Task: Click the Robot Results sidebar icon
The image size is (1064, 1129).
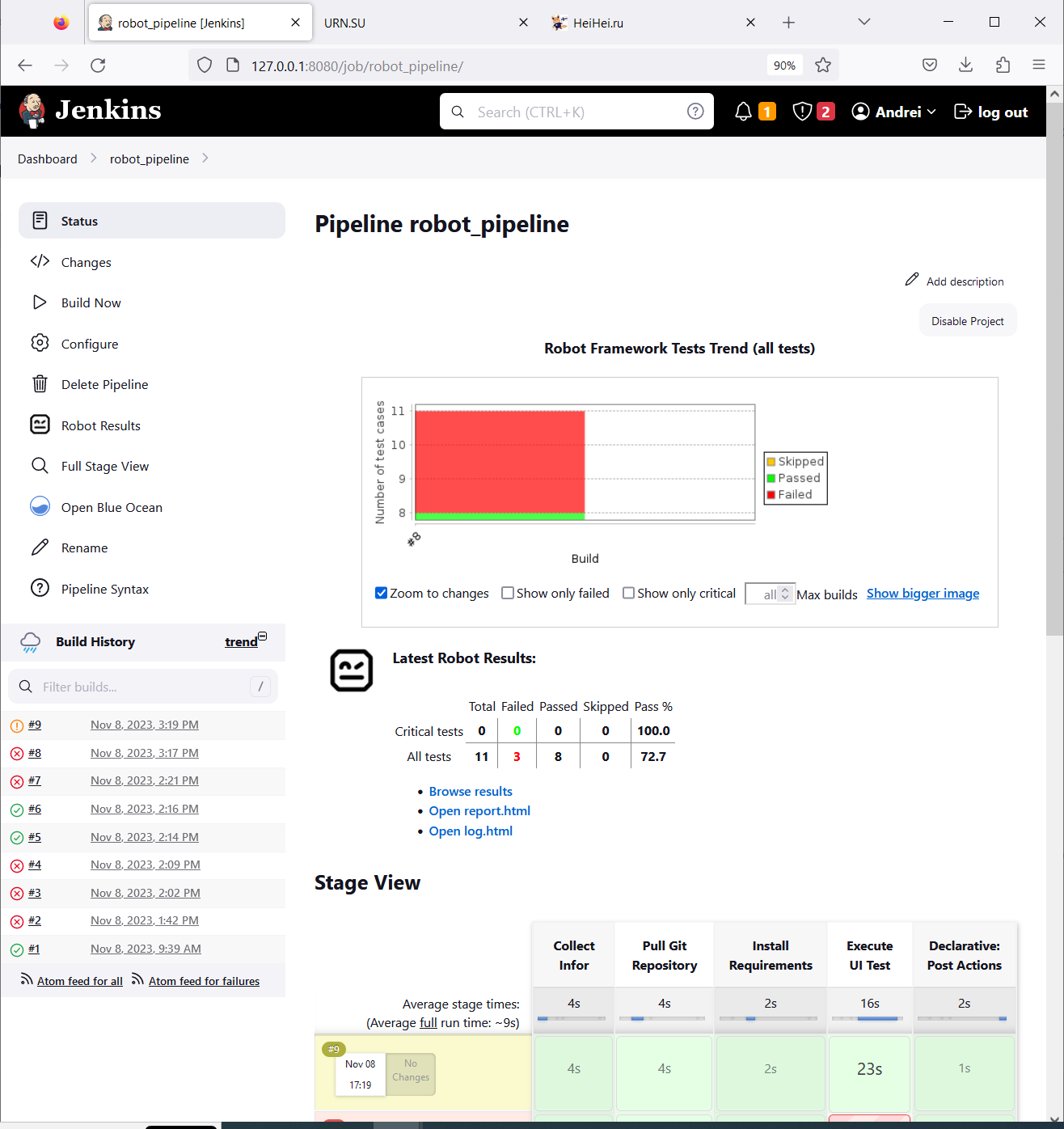Action: click(40, 425)
